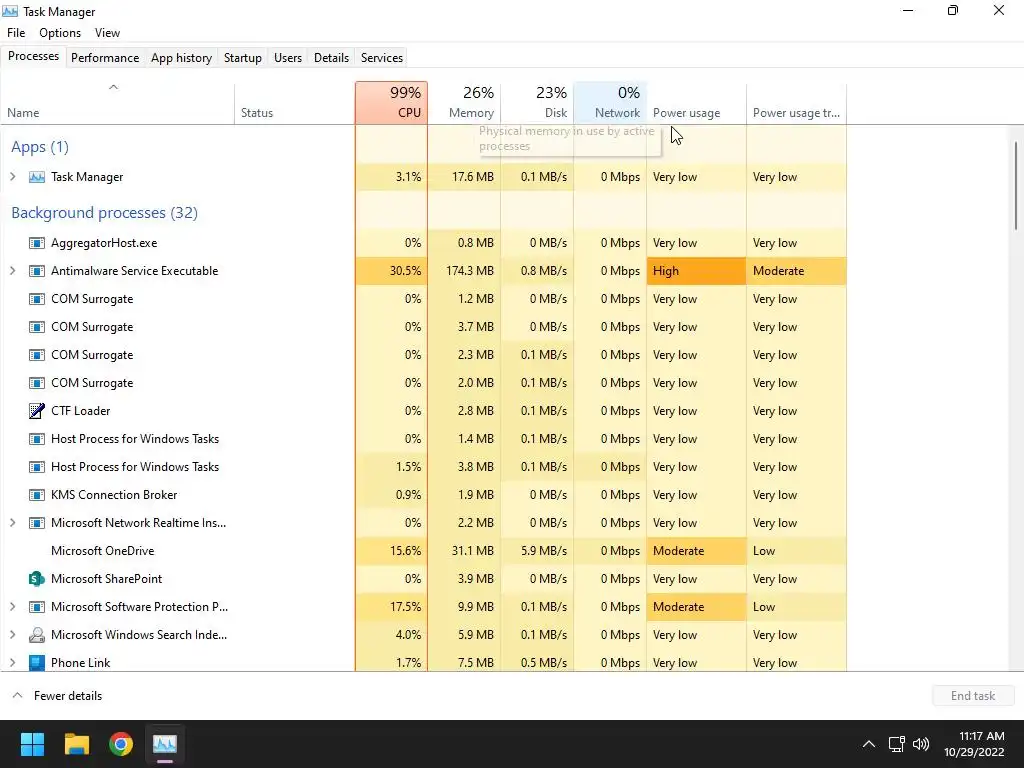Screen dimensions: 1024x768
Task: Expand Microsoft Software Protection Platform row
Action: click(x=12, y=607)
